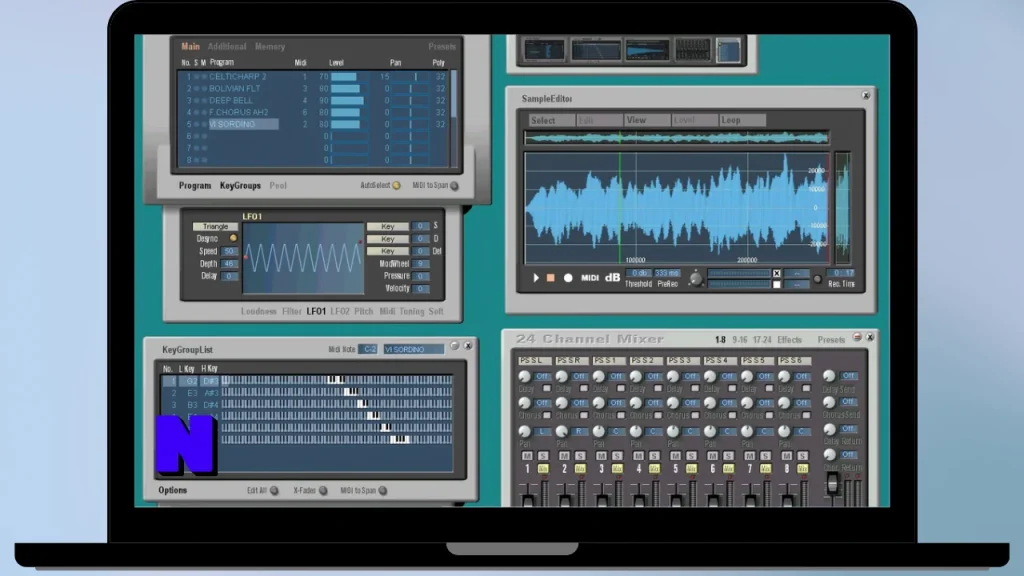1024x576 pixels.
Task: Mute mixer channel 4
Action: [x=638, y=456]
